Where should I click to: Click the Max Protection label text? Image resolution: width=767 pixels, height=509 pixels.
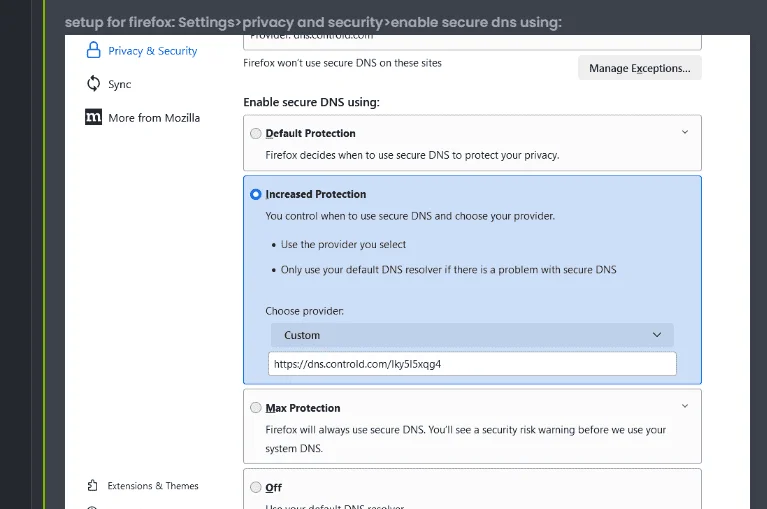pyautogui.click(x=303, y=408)
